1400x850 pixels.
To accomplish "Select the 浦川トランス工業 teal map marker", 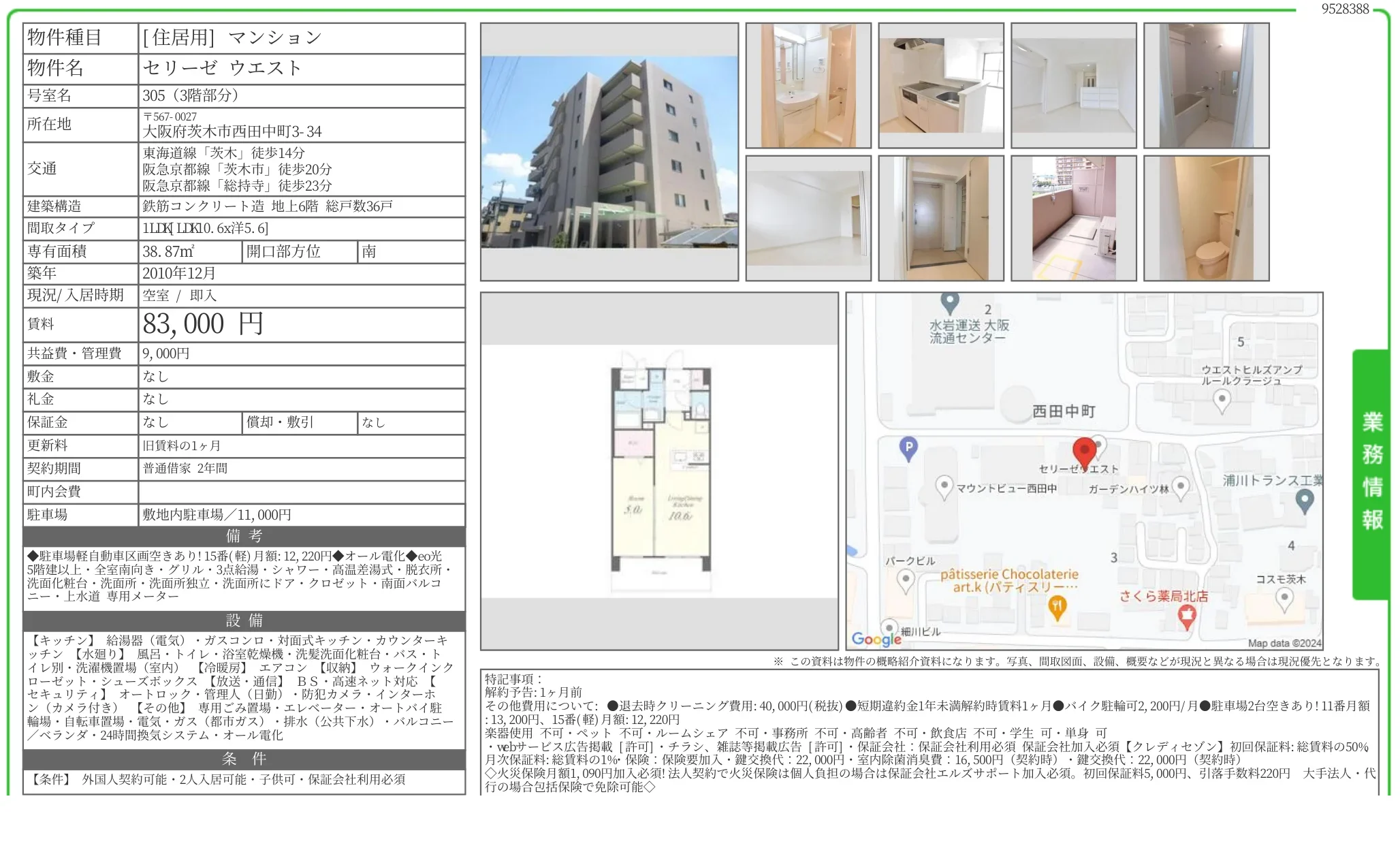I will pos(1304,502).
